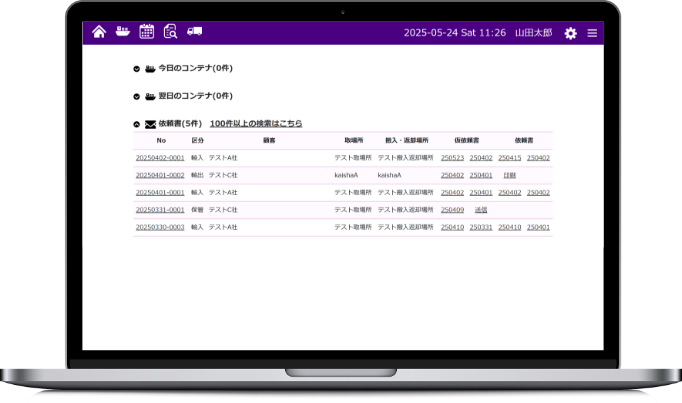Open request number 20250330-0003

160,227
